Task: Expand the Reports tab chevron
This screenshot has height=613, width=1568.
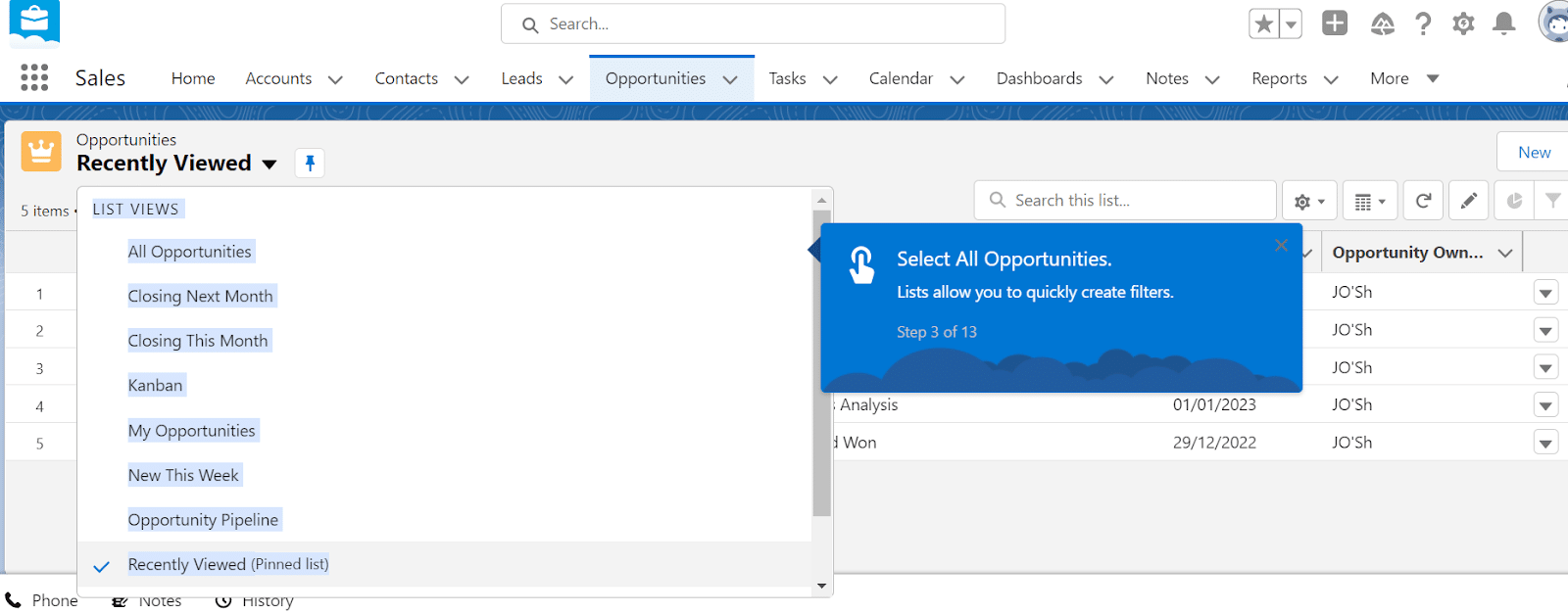Action: (x=1331, y=79)
